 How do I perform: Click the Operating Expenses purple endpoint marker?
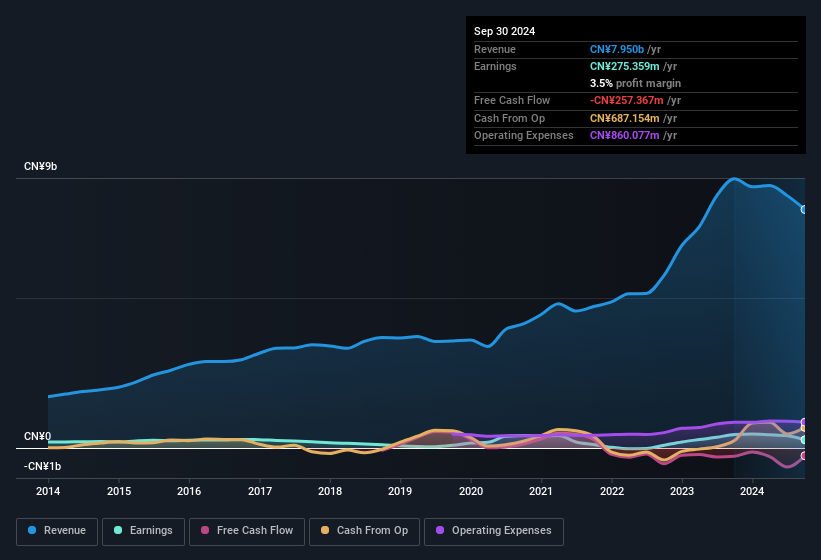click(x=804, y=422)
